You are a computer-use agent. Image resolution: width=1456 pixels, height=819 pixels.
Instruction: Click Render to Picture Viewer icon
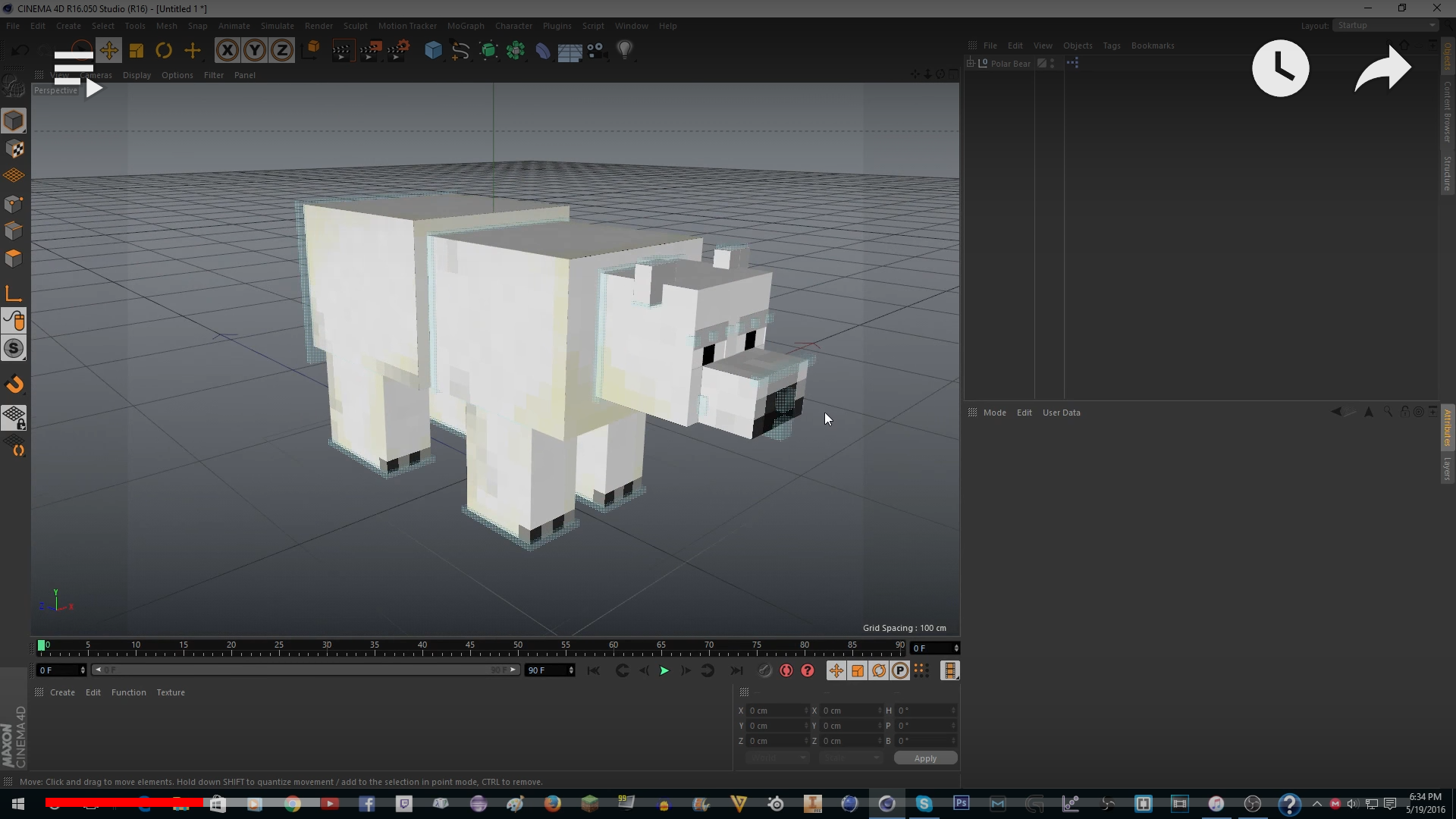coord(370,51)
